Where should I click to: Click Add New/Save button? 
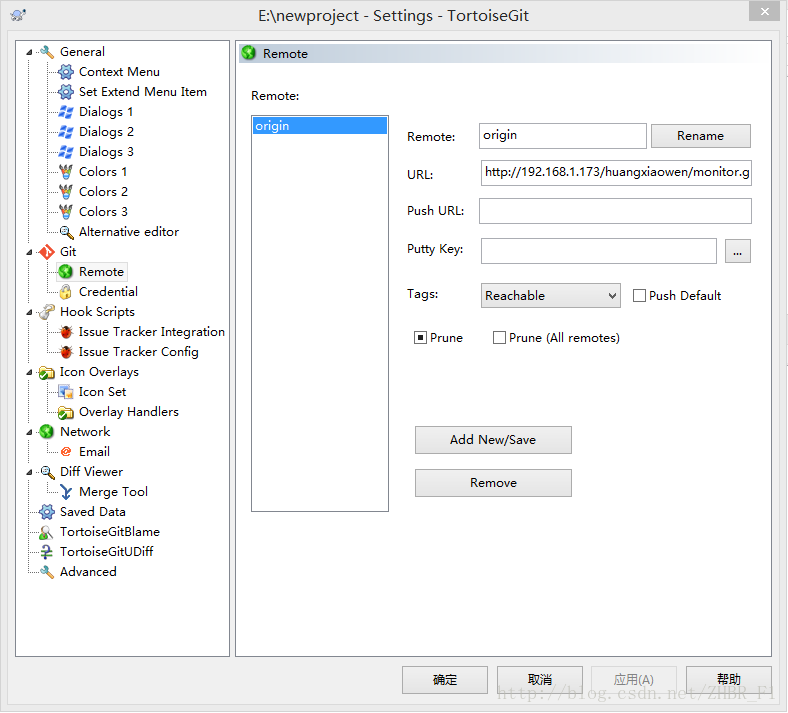point(493,440)
